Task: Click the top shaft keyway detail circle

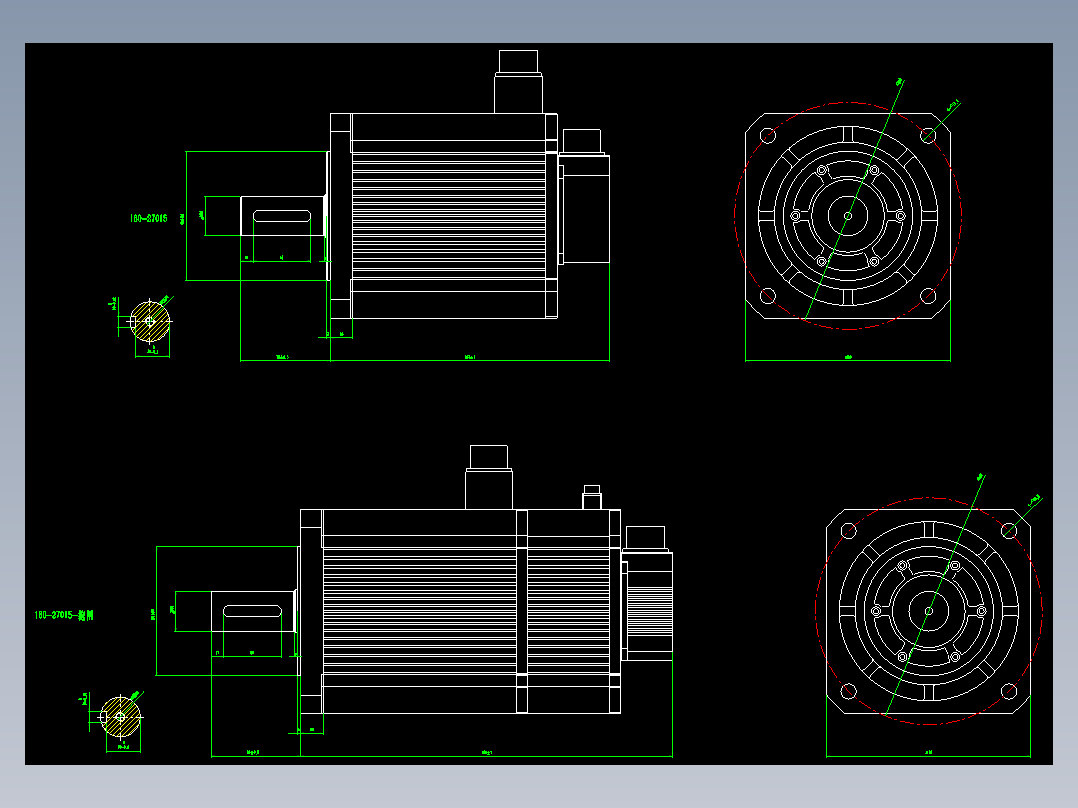Action: 150,320
